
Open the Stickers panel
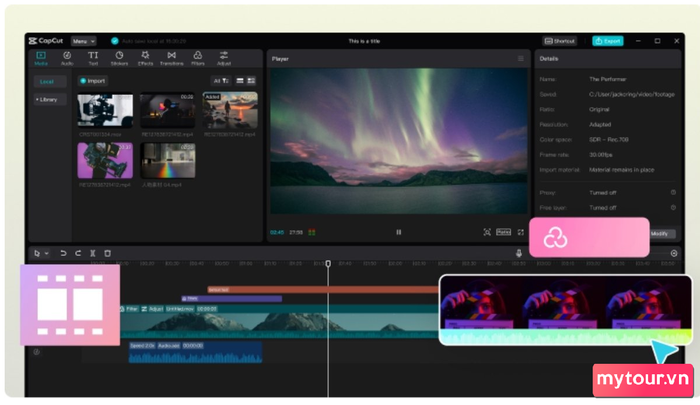point(119,58)
